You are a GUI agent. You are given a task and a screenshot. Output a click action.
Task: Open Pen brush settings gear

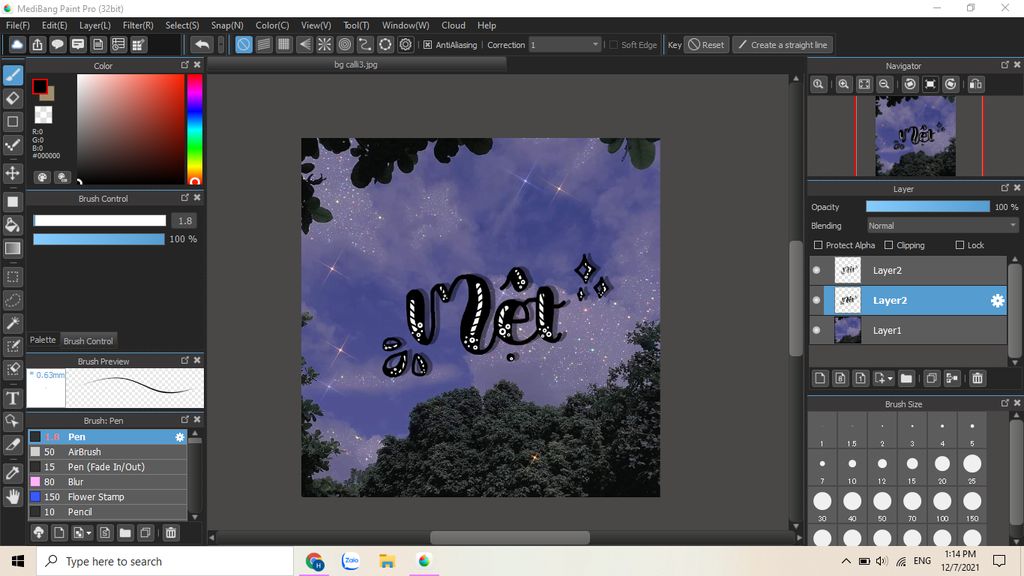point(180,437)
